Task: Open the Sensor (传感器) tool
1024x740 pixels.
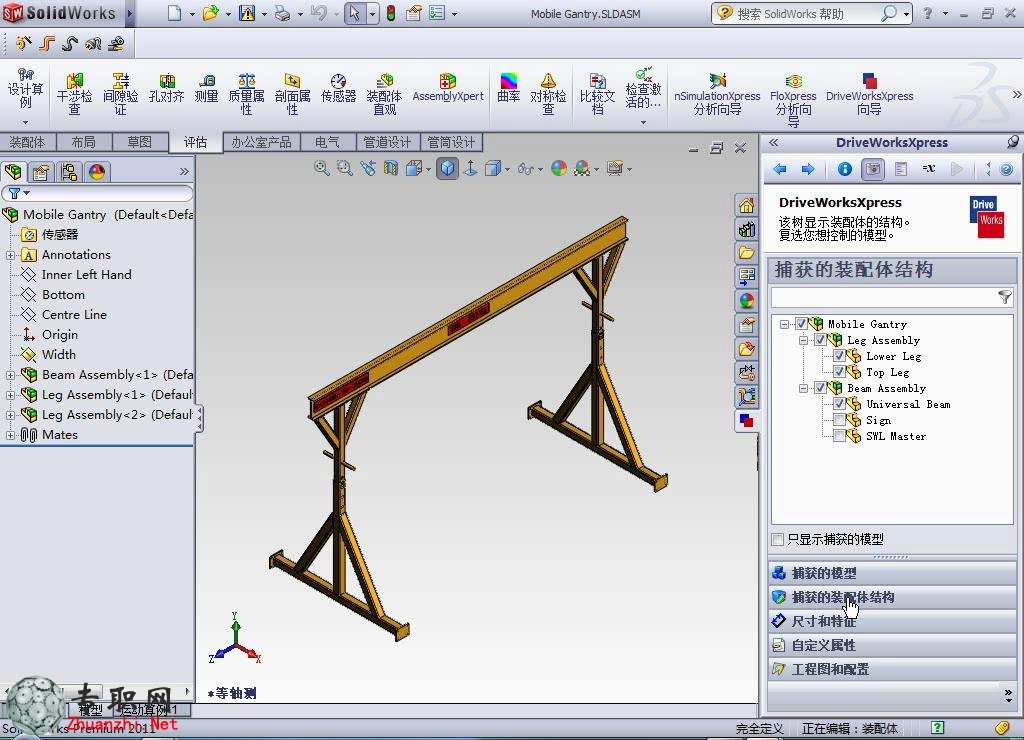Action: click(338, 88)
